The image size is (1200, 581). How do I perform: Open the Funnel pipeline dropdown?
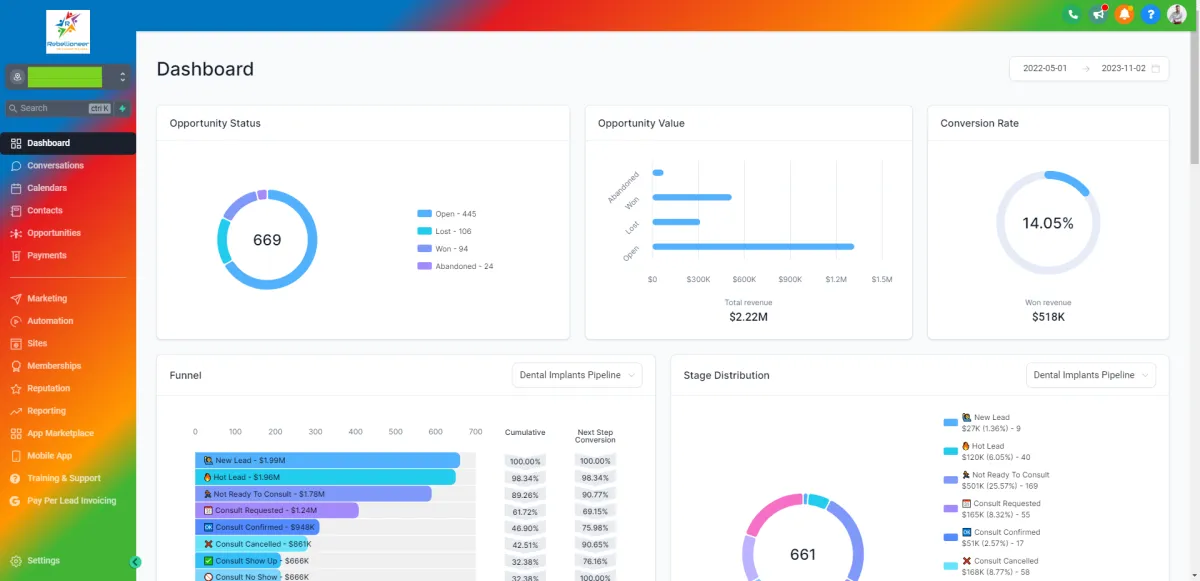577,375
